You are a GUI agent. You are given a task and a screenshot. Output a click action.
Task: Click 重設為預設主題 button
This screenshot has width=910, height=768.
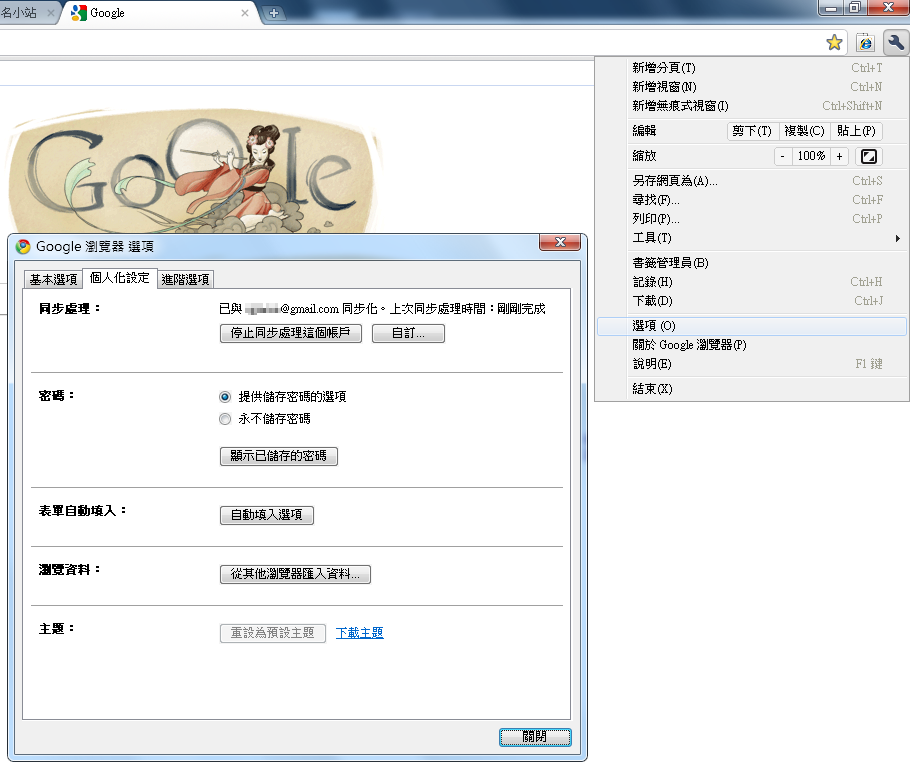tap(273, 633)
